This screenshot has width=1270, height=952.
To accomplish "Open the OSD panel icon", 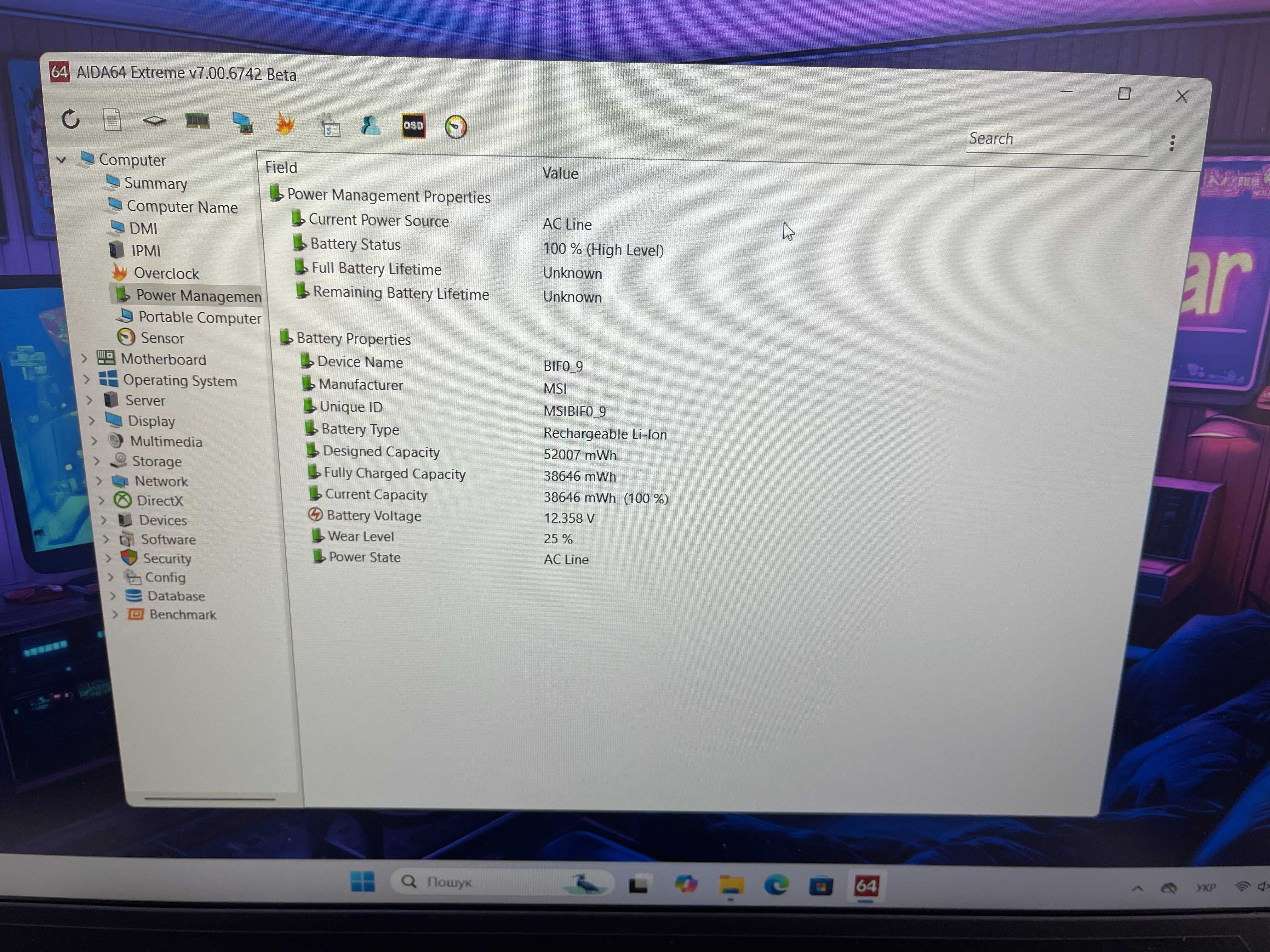I will [413, 126].
